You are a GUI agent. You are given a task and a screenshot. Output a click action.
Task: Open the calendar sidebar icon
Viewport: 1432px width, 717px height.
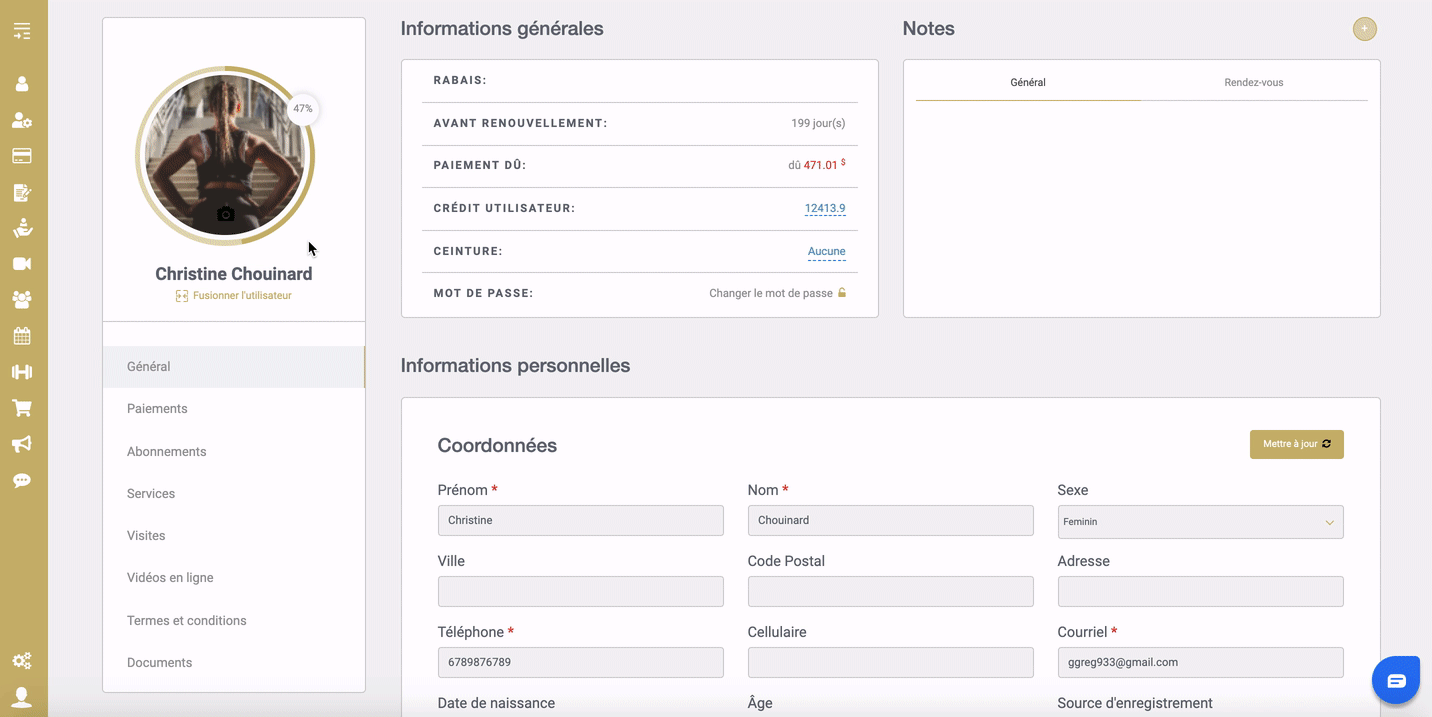22,336
